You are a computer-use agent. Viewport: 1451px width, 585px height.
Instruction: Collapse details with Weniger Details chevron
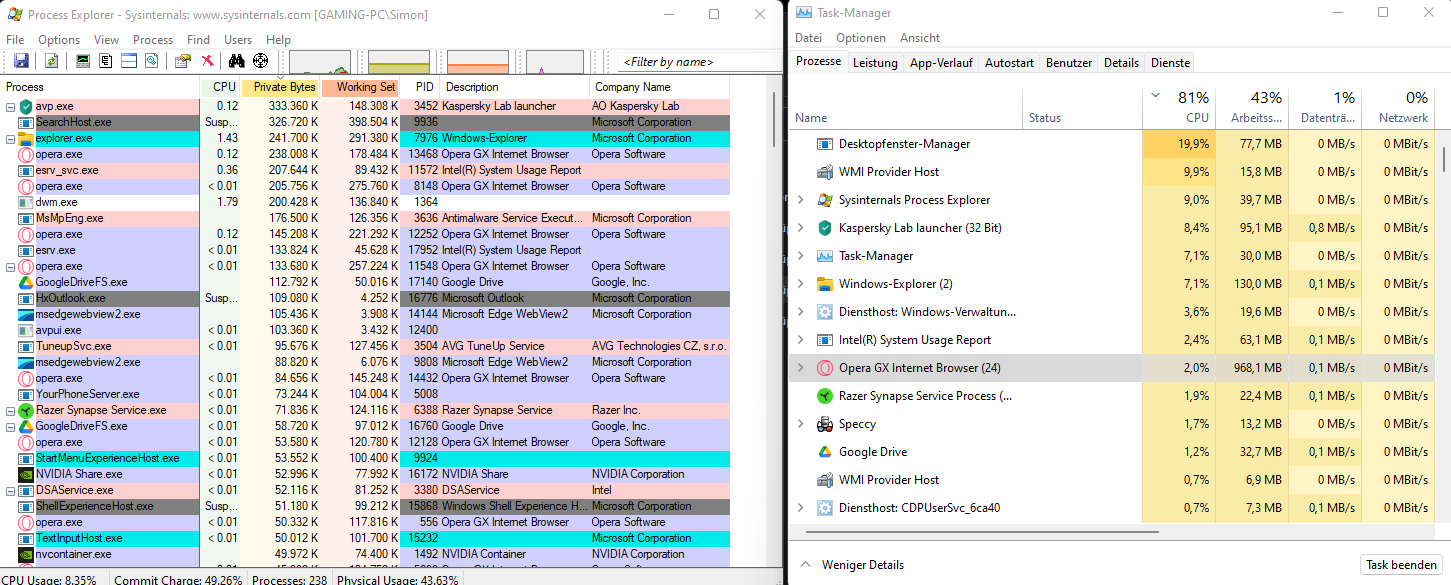806,565
